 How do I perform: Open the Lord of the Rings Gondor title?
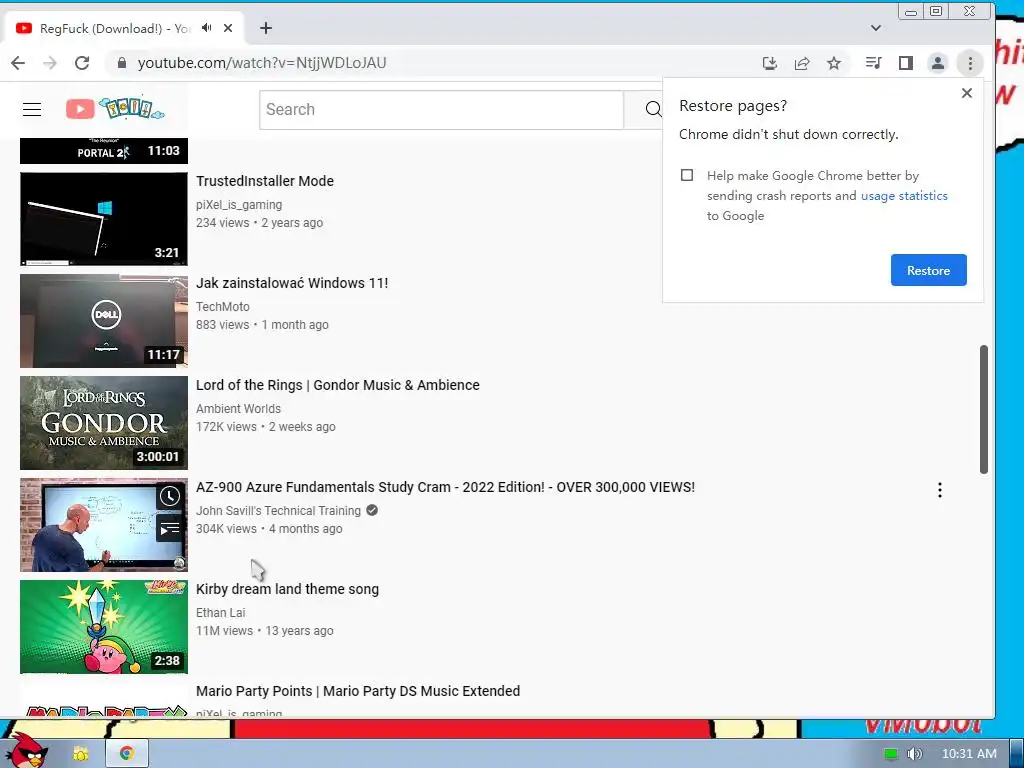(338, 385)
